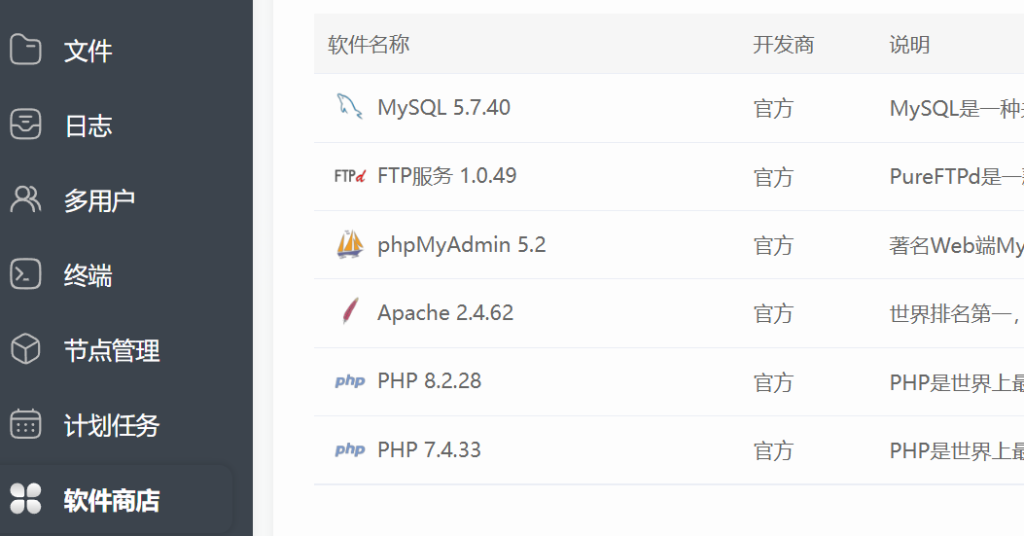Open the PHP 8.2.28 entry
Viewport: 1024px width, 536px height.
click(429, 381)
